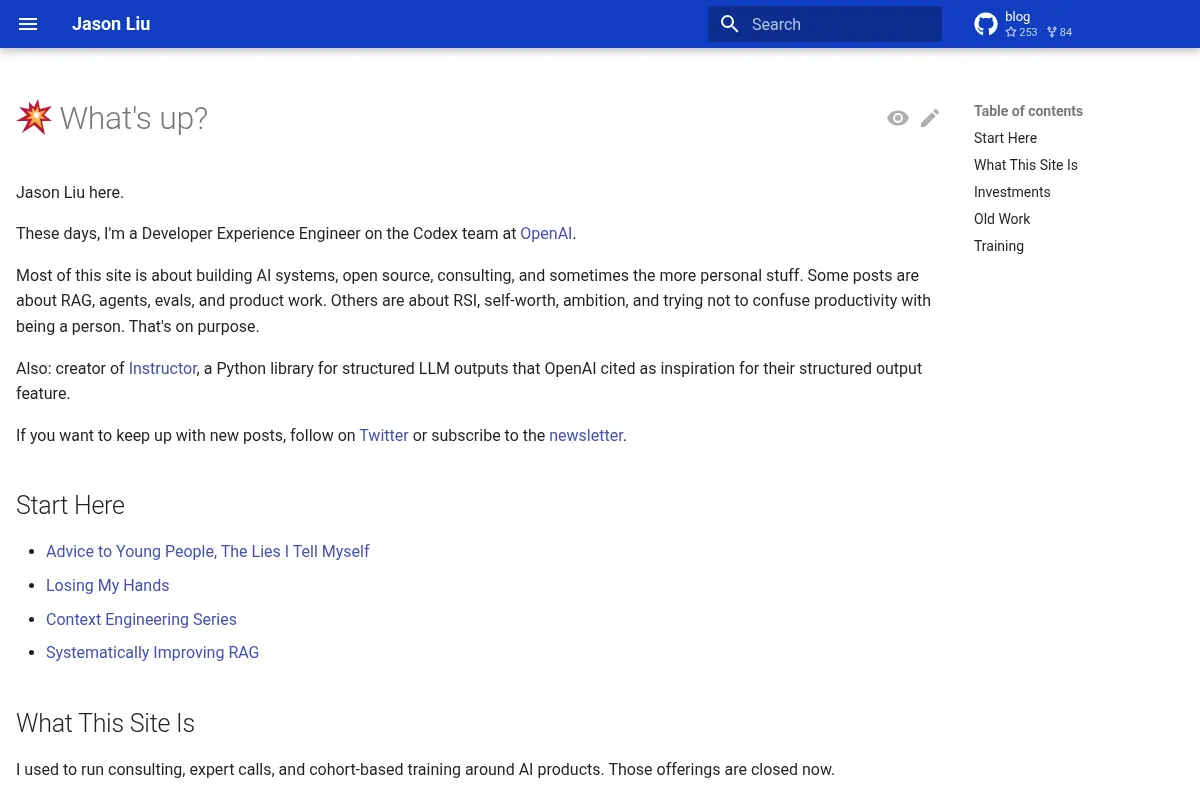View page source via eye icon
The height and width of the screenshot is (800, 1200).
pyautogui.click(x=898, y=118)
